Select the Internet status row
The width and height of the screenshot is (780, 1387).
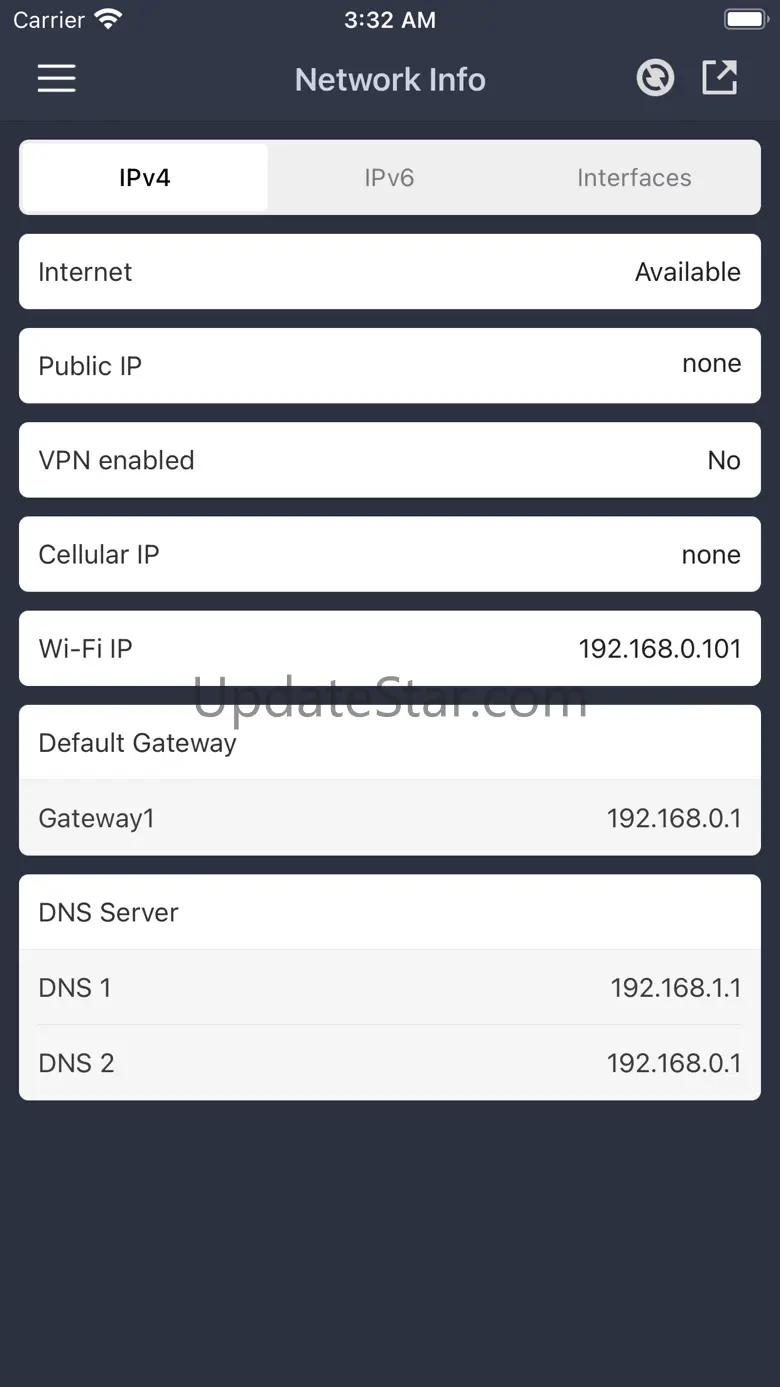coord(390,272)
